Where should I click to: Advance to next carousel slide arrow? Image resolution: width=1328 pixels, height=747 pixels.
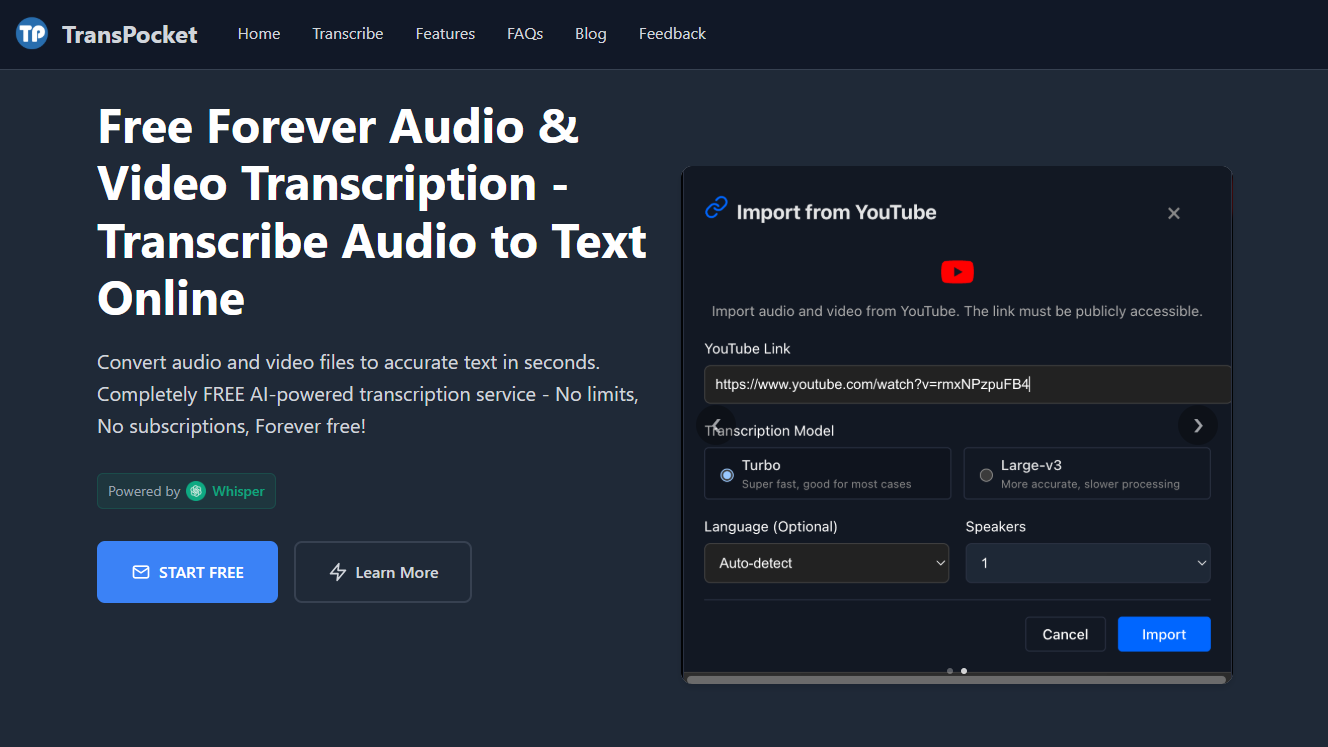[1198, 425]
